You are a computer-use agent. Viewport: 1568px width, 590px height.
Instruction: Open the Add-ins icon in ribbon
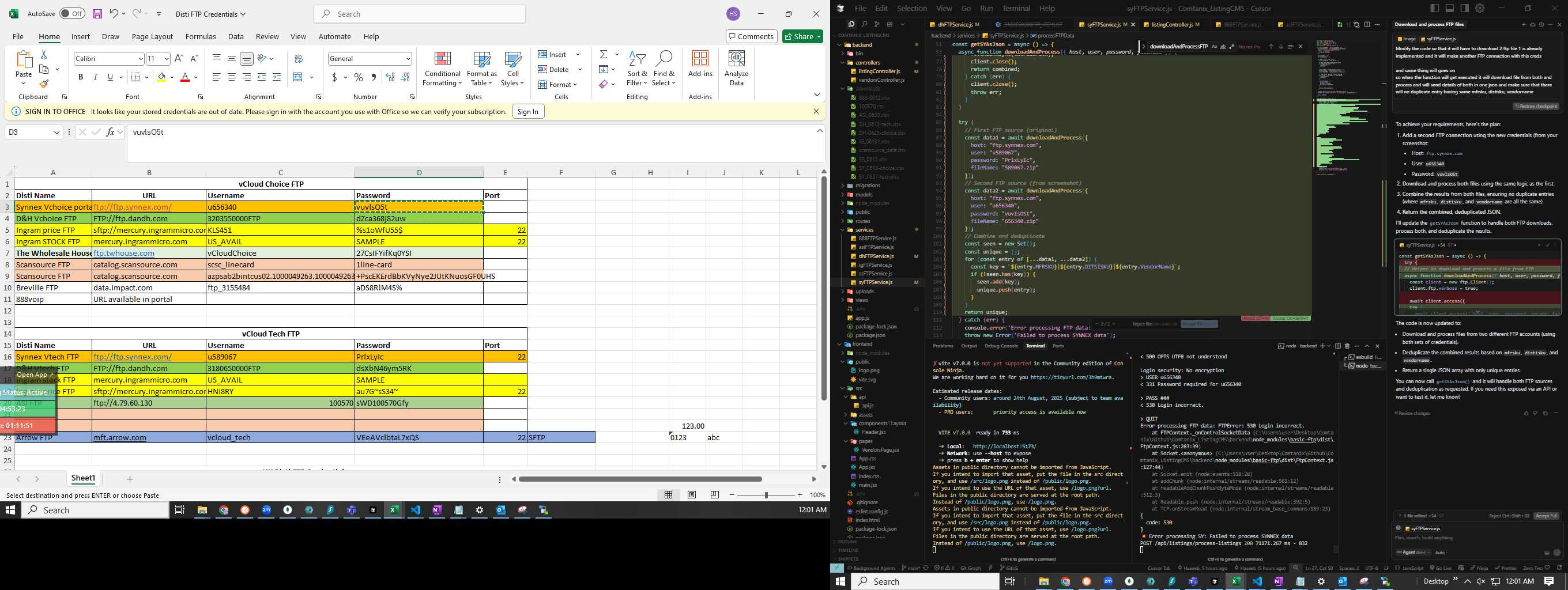point(700,64)
